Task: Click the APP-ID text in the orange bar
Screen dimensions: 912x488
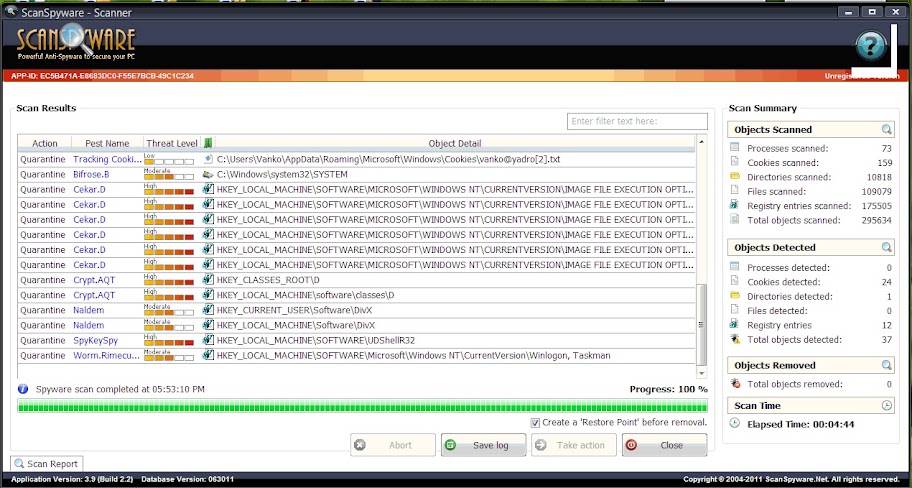Action: click(102, 76)
